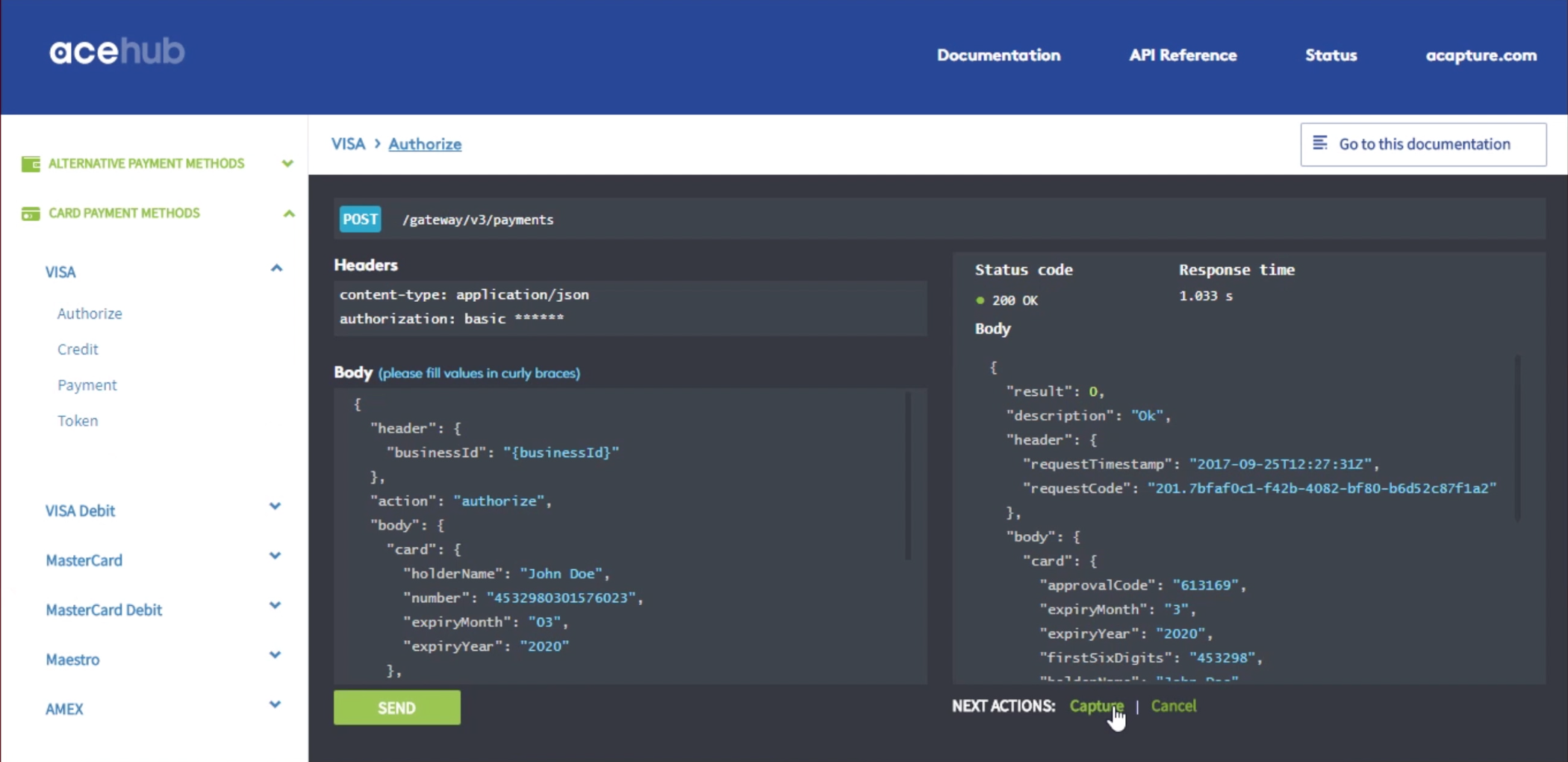Click the authorization basic header line
Image resolution: width=1568 pixels, height=762 pixels.
[x=452, y=319]
